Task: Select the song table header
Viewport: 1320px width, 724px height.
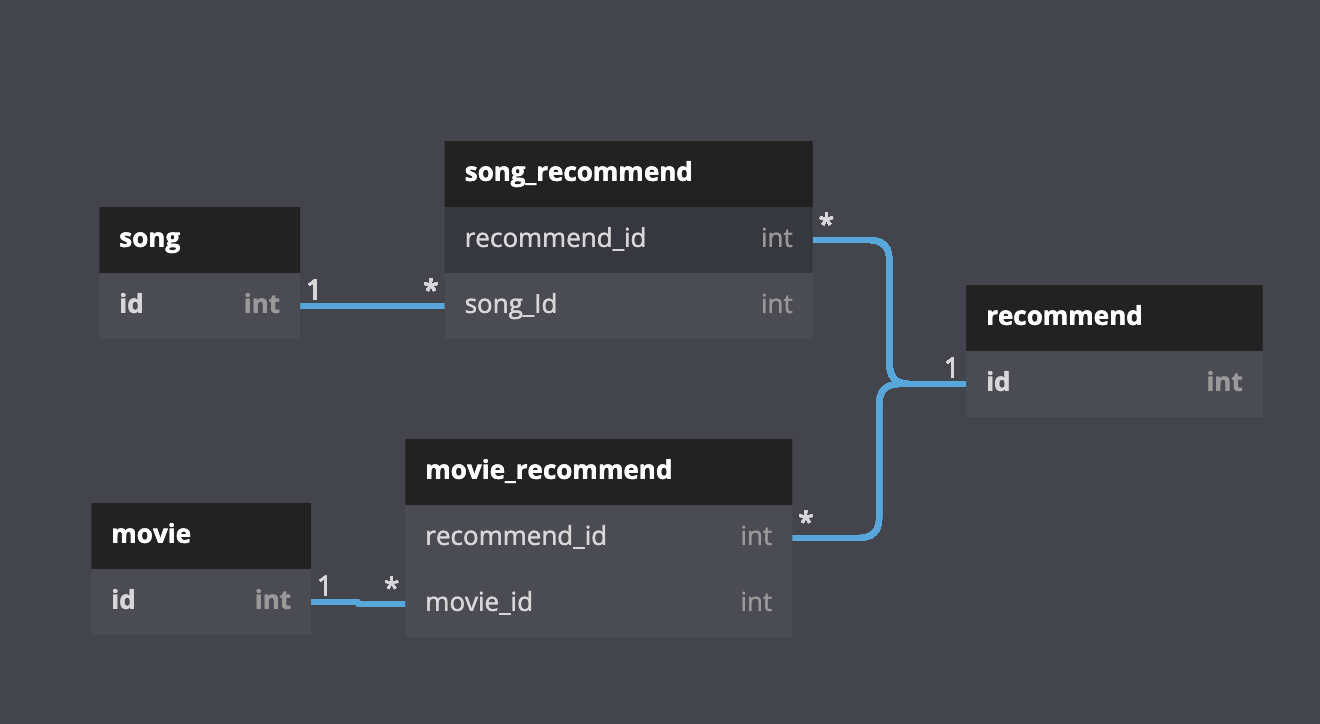Action: click(199, 239)
